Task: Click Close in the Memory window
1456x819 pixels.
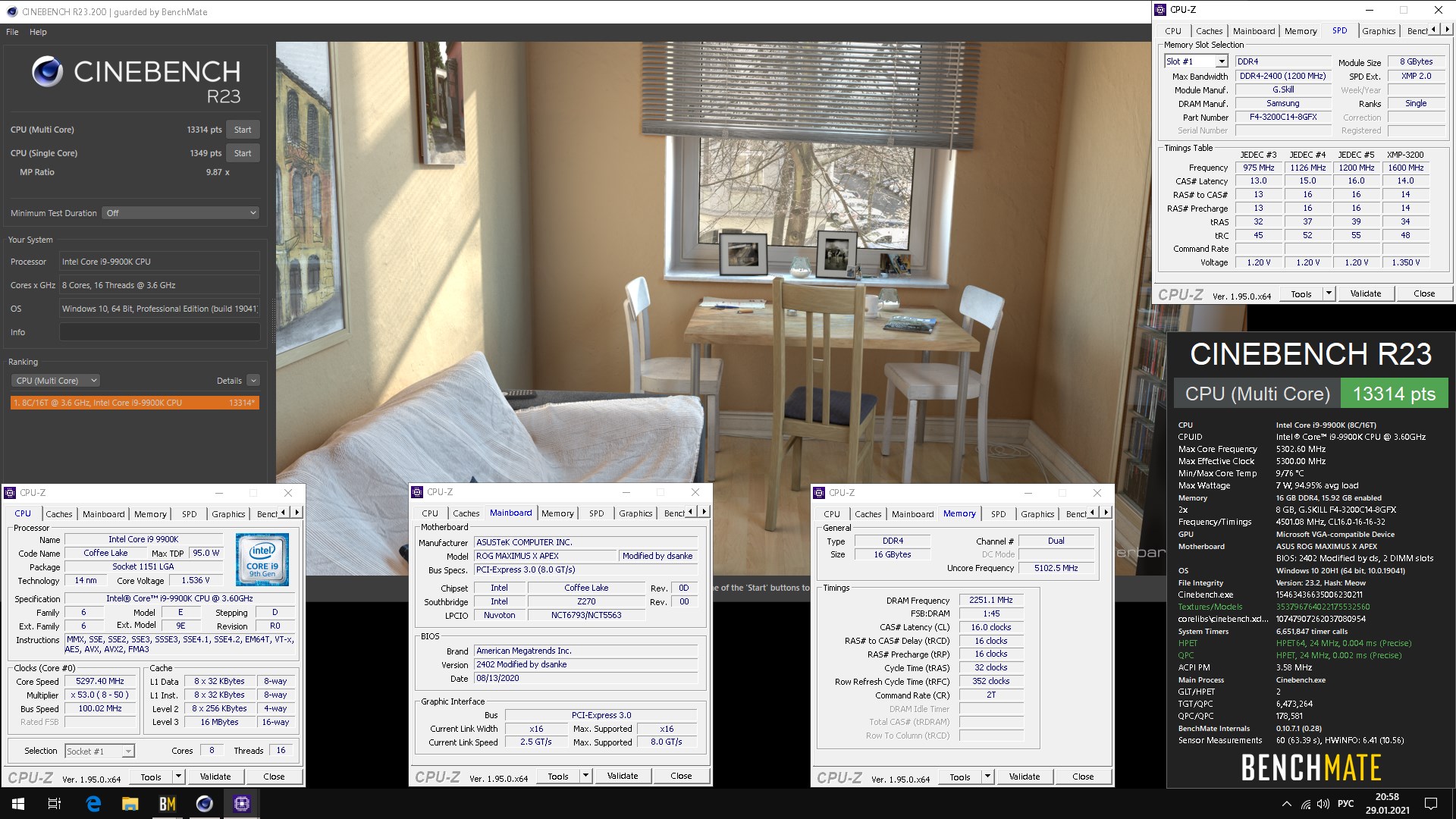Action: click(x=1083, y=777)
